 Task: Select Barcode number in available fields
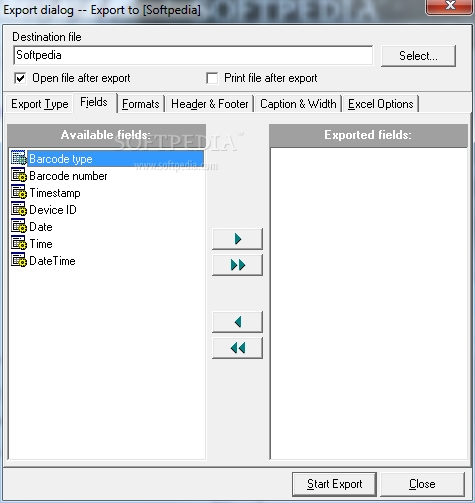[68, 176]
